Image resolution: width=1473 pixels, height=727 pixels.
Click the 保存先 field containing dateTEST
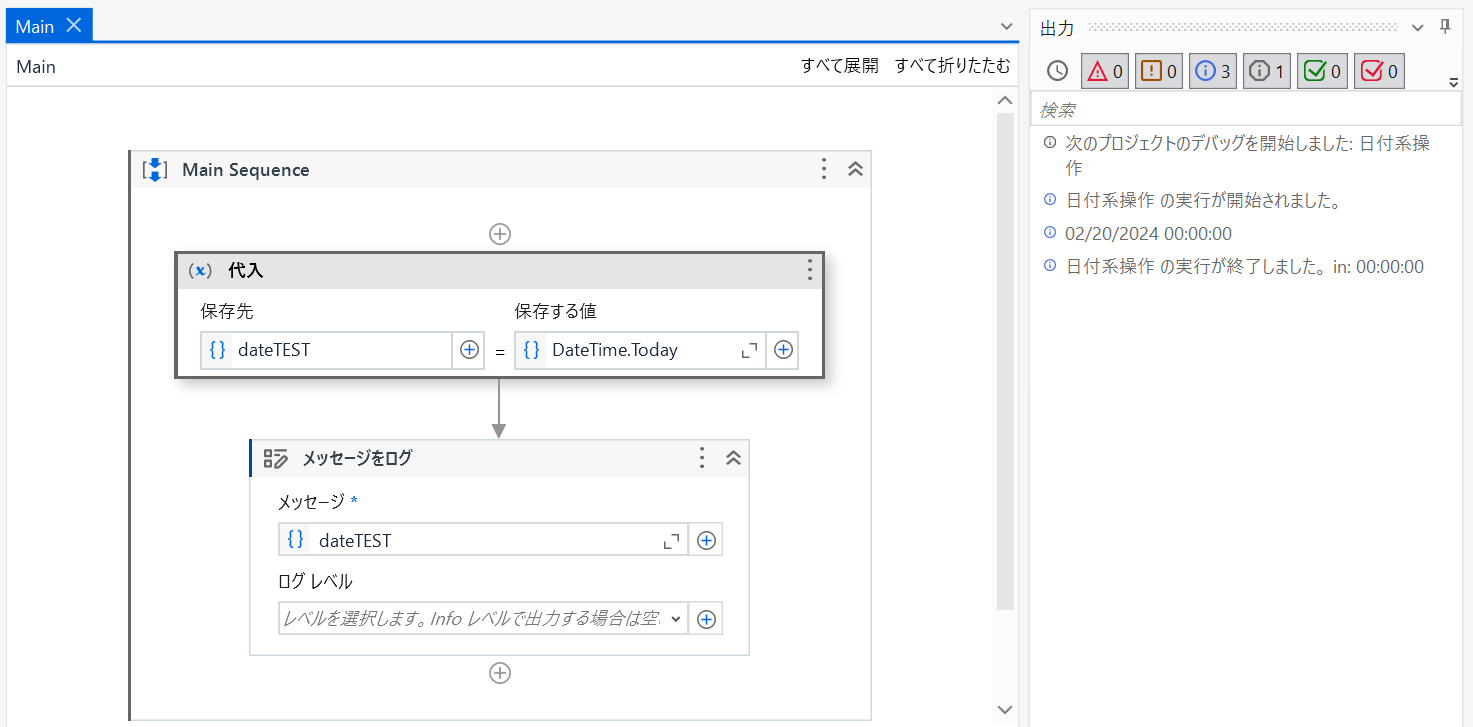click(x=327, y=350)
